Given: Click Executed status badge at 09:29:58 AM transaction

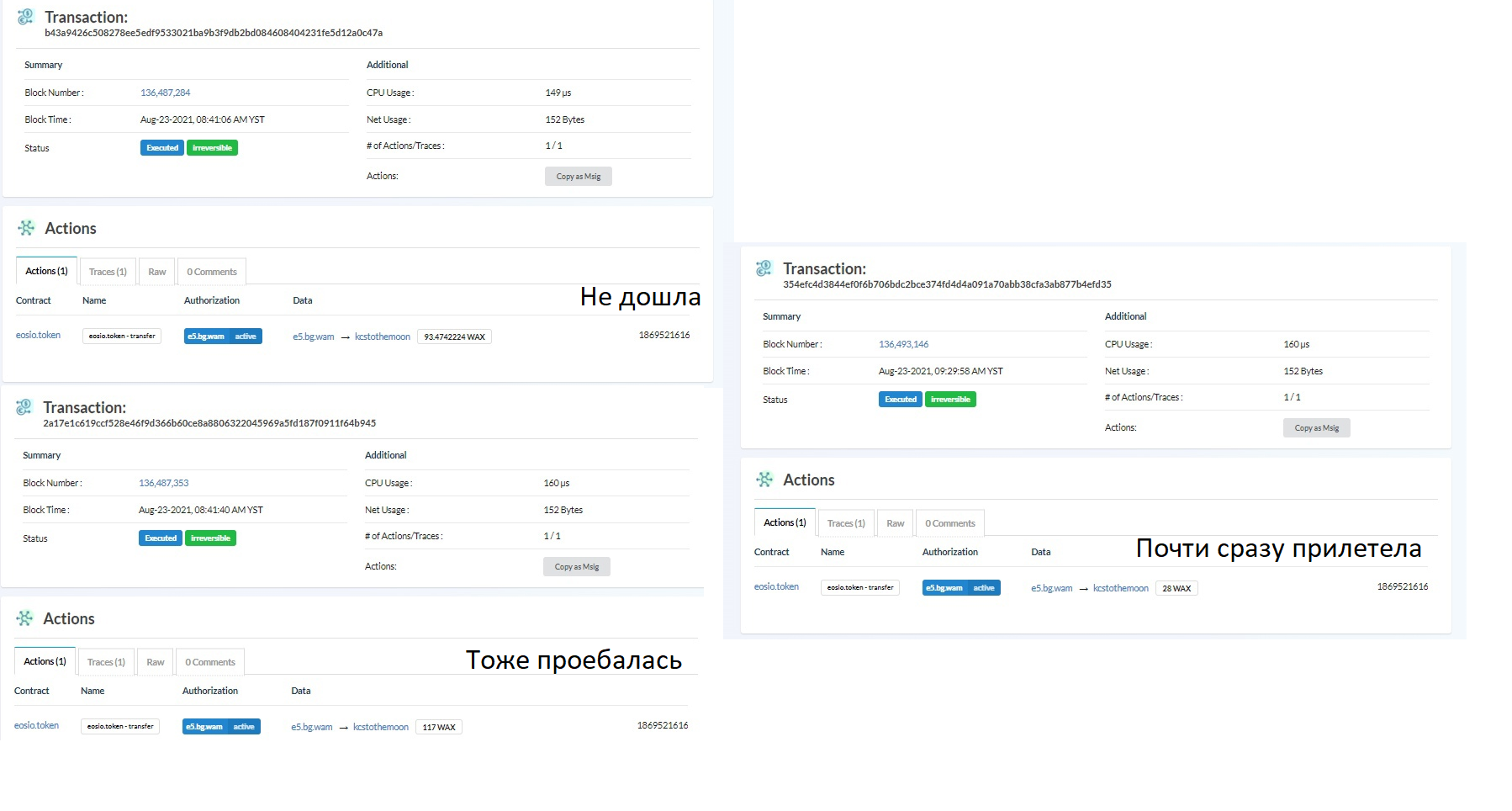Looking at the screenshot, I should tap(901, 399).
